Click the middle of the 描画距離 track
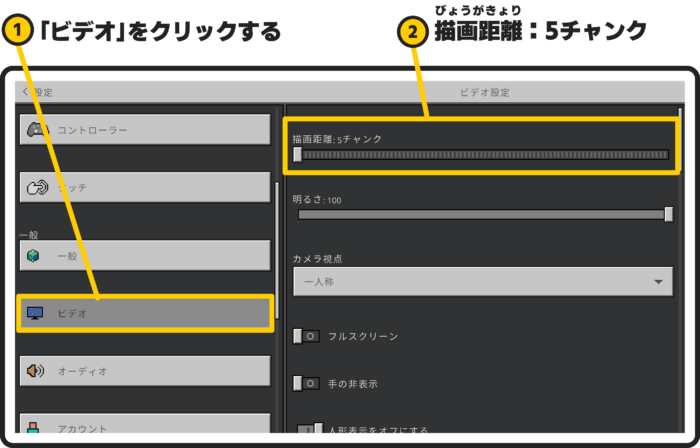The image size is (700, 448). tap(483, 155)
